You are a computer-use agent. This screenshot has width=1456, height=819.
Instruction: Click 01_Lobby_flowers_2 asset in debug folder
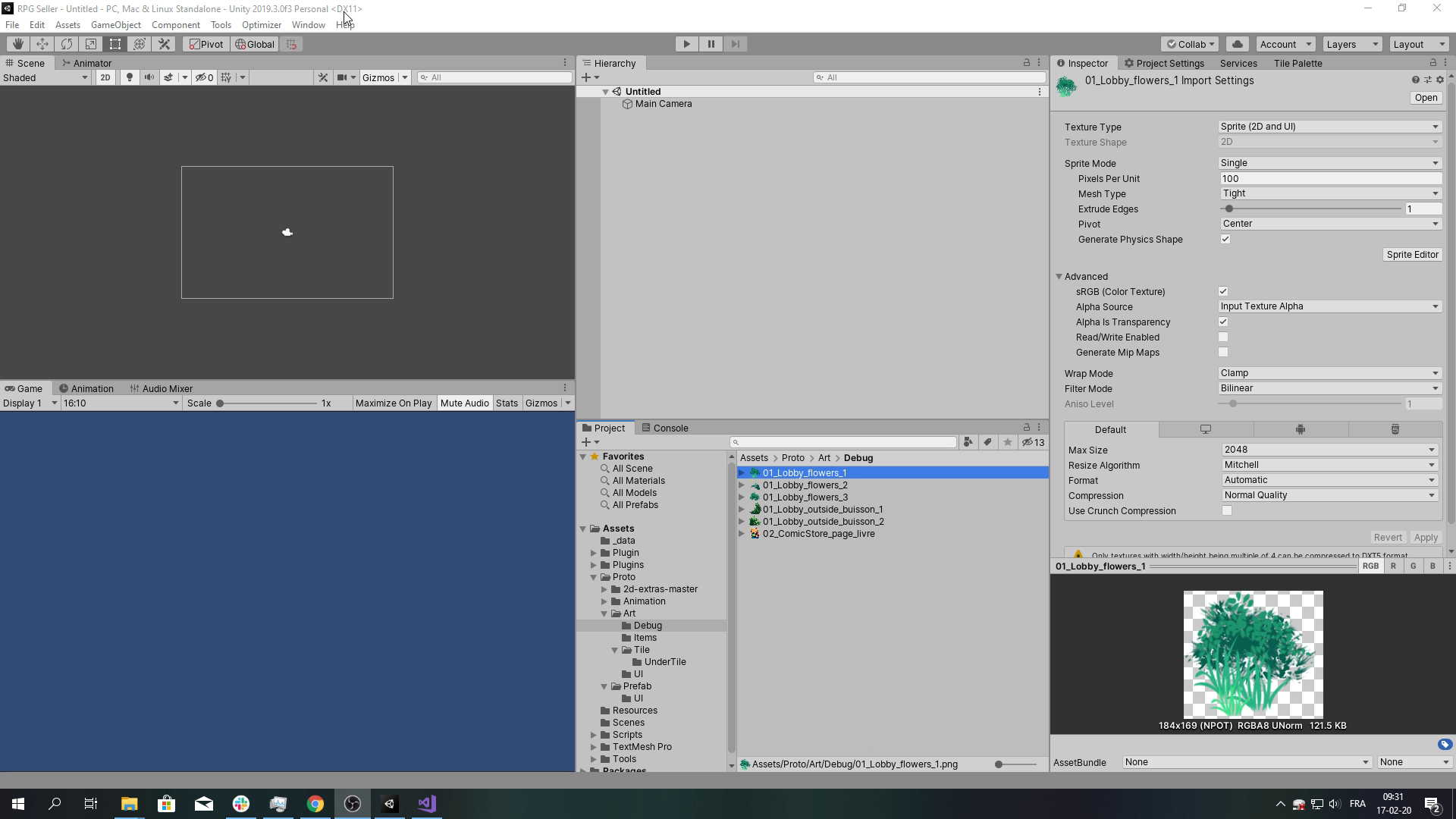806,485
